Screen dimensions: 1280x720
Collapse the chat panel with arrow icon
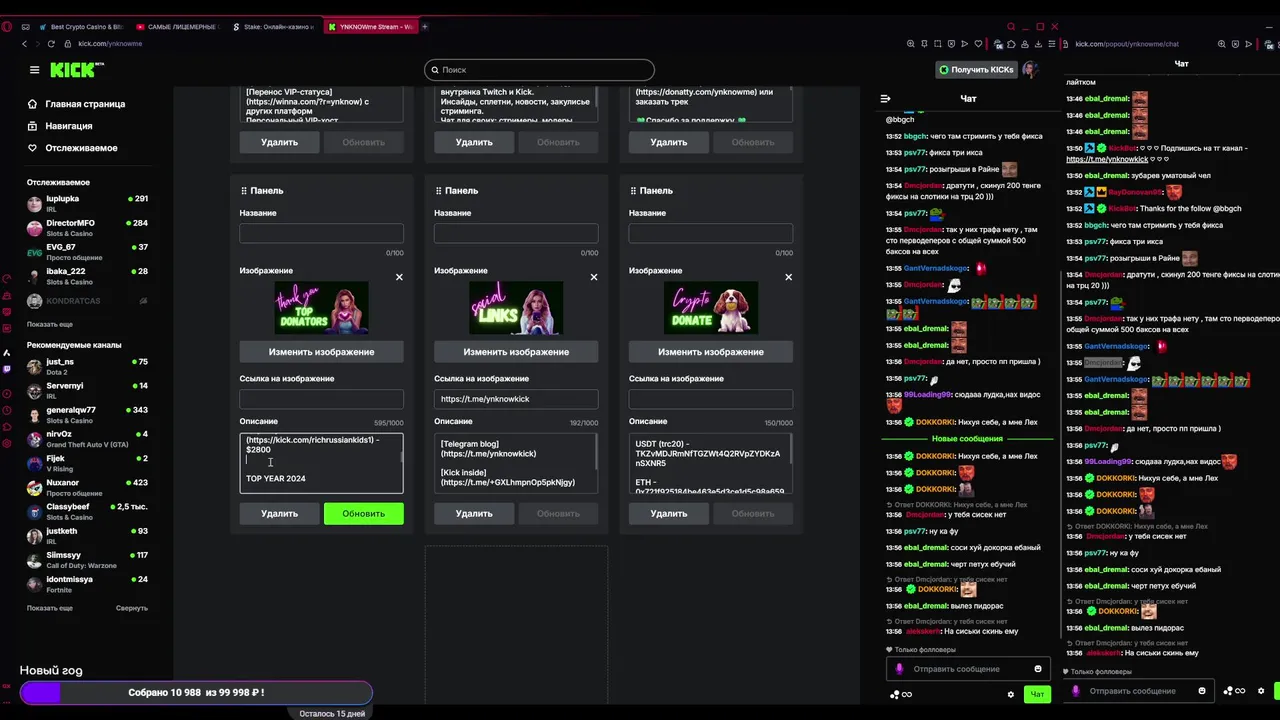[x=885, y=99]
